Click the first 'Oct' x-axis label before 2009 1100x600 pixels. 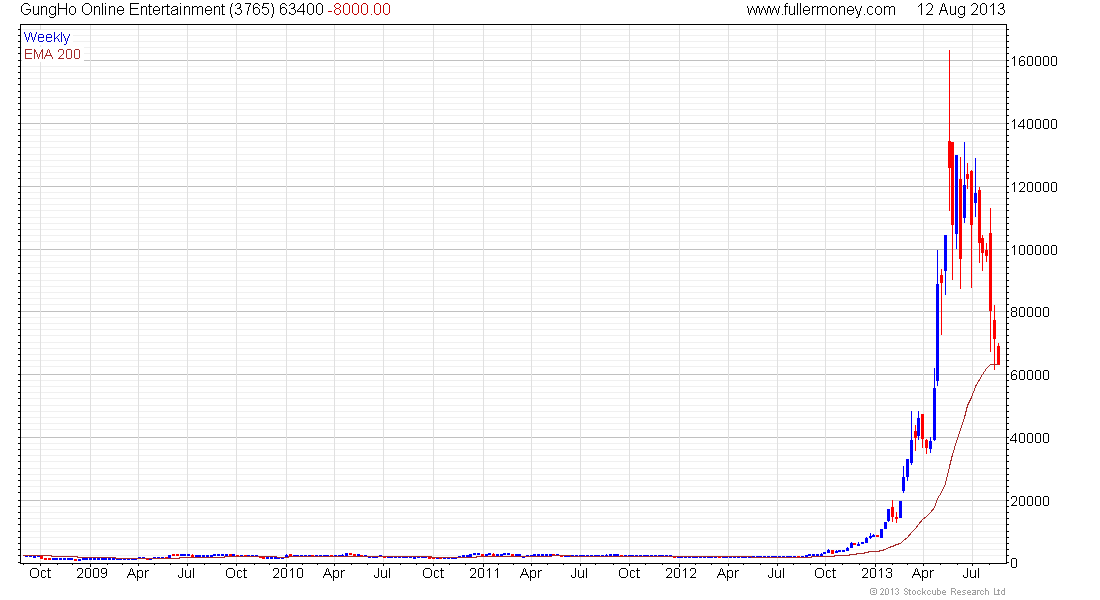[x=40, y=573]
